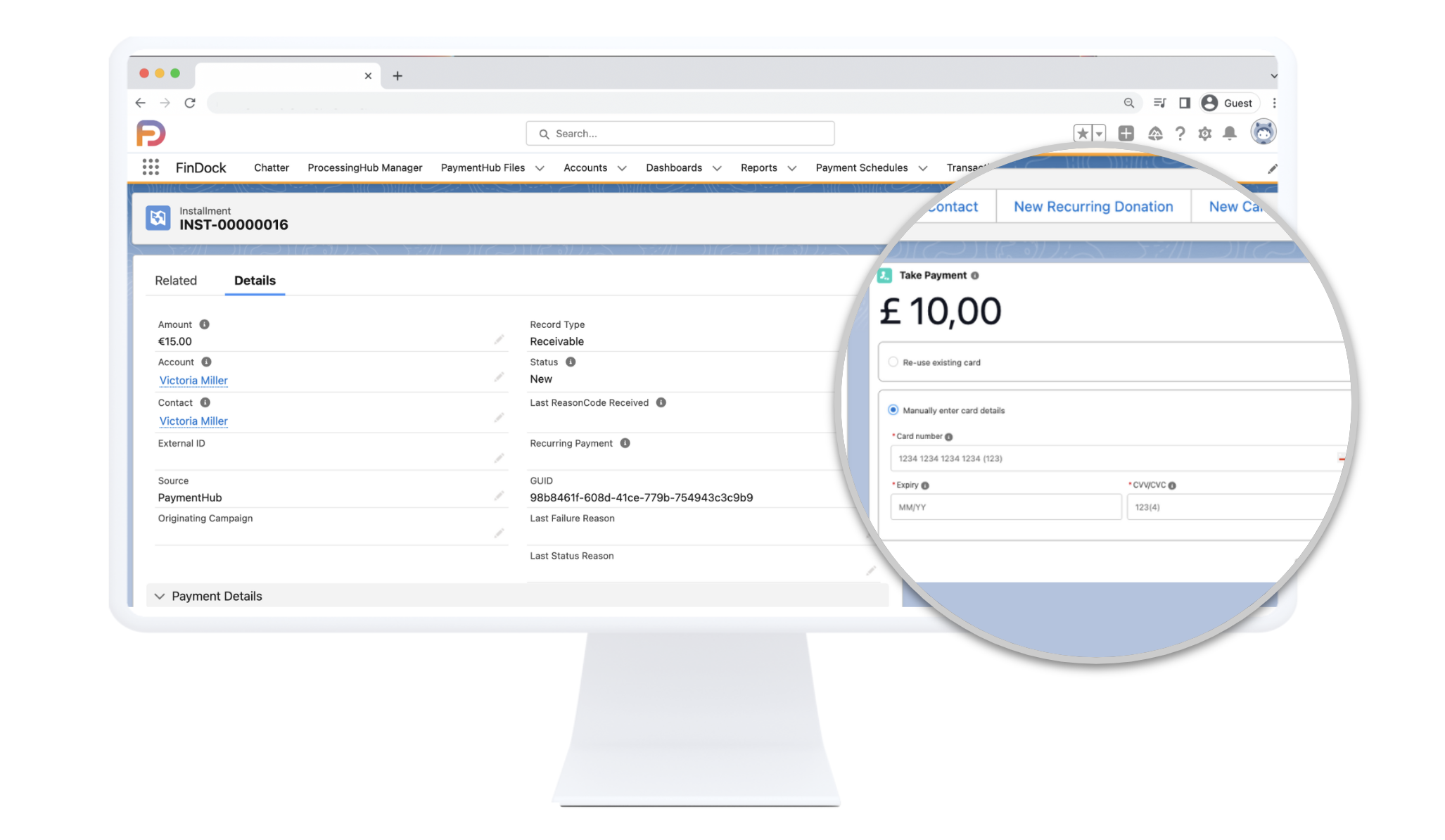Show info for Last ReasonCode Received
The image size is (1445, 840).
pyautogui.click(x=661, y=402)
